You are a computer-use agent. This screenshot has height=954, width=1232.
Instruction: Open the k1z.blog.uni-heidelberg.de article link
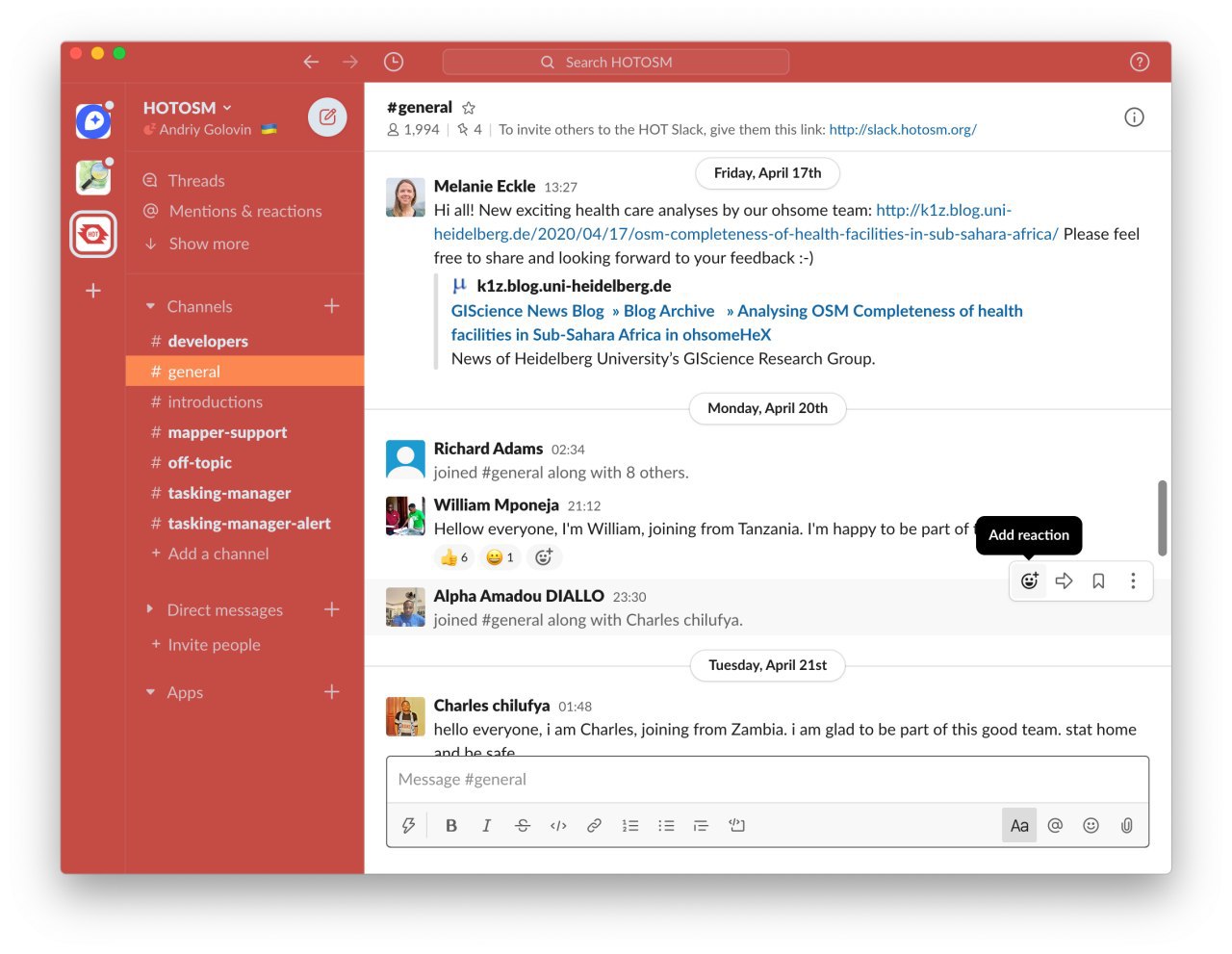[x=746, y=221]
